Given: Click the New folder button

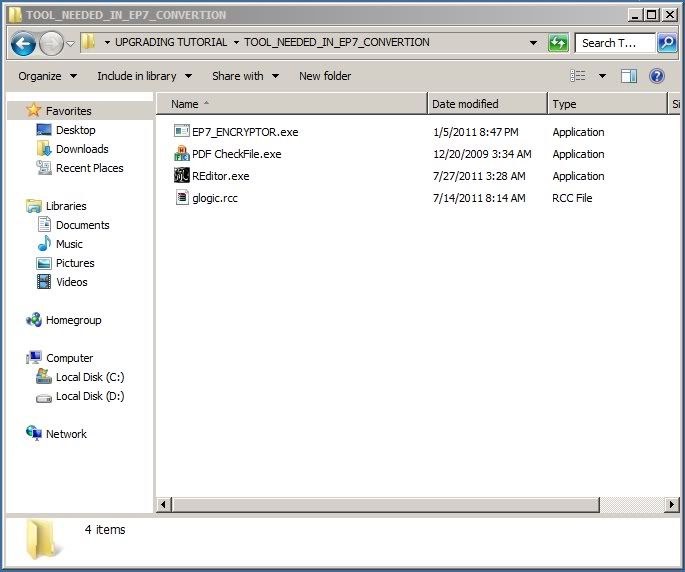Looking at the screenshot, I should coord(325,76).
